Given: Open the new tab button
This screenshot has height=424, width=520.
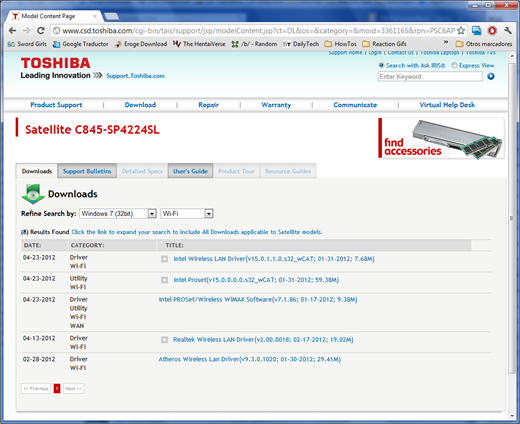Looking at the screenshot, I should (x=111, y=16).
